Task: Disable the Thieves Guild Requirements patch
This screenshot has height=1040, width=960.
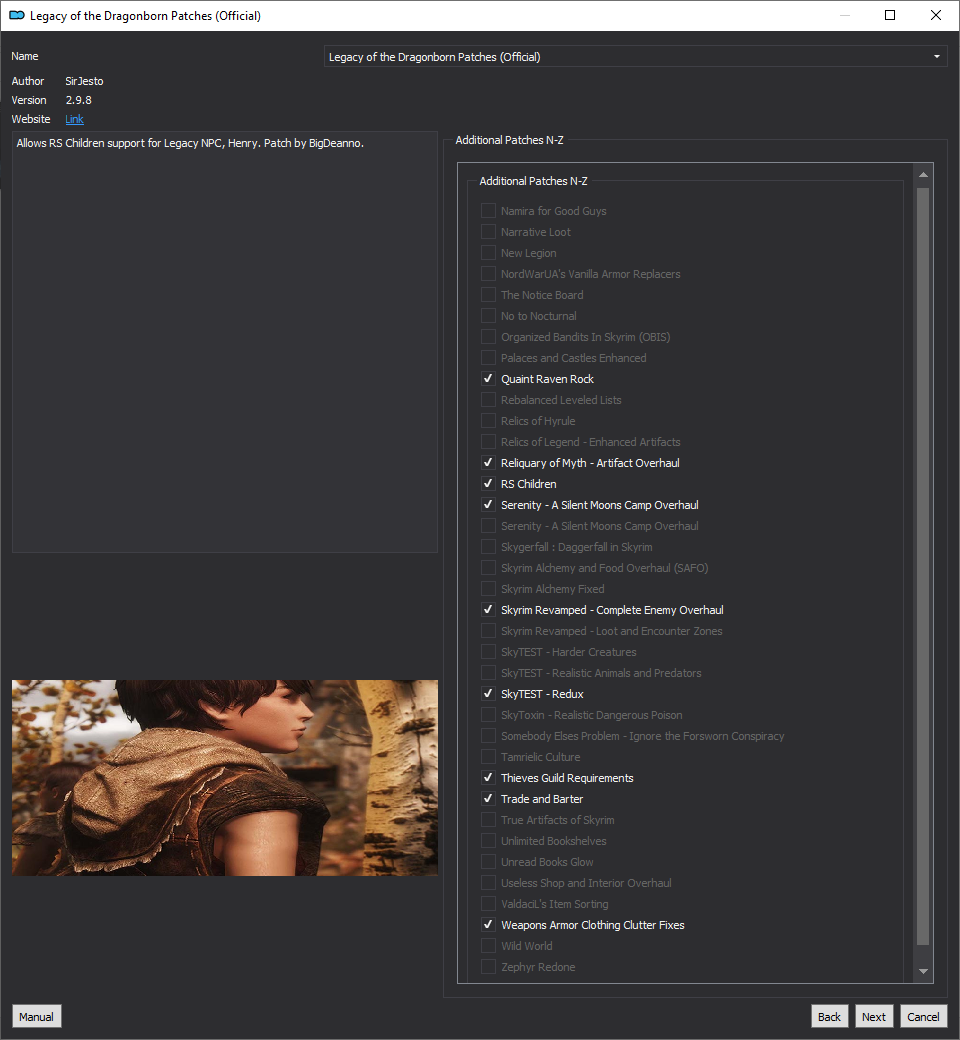Action: (x=488, y=778)
